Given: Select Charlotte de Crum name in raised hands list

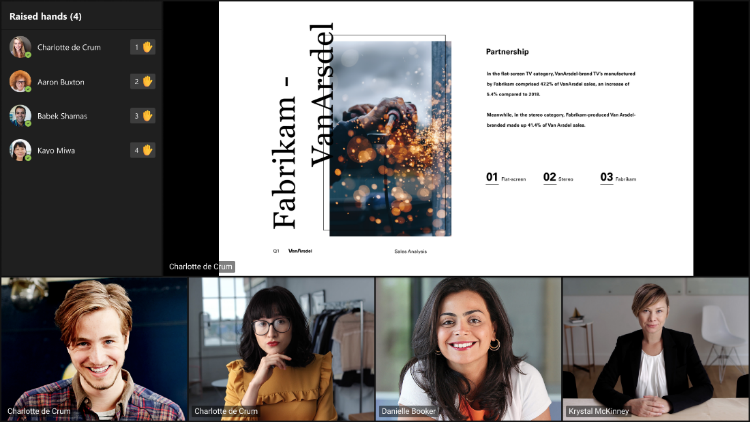Looking at the screenshot, I should pyautogui.click(x=69, y=47).
